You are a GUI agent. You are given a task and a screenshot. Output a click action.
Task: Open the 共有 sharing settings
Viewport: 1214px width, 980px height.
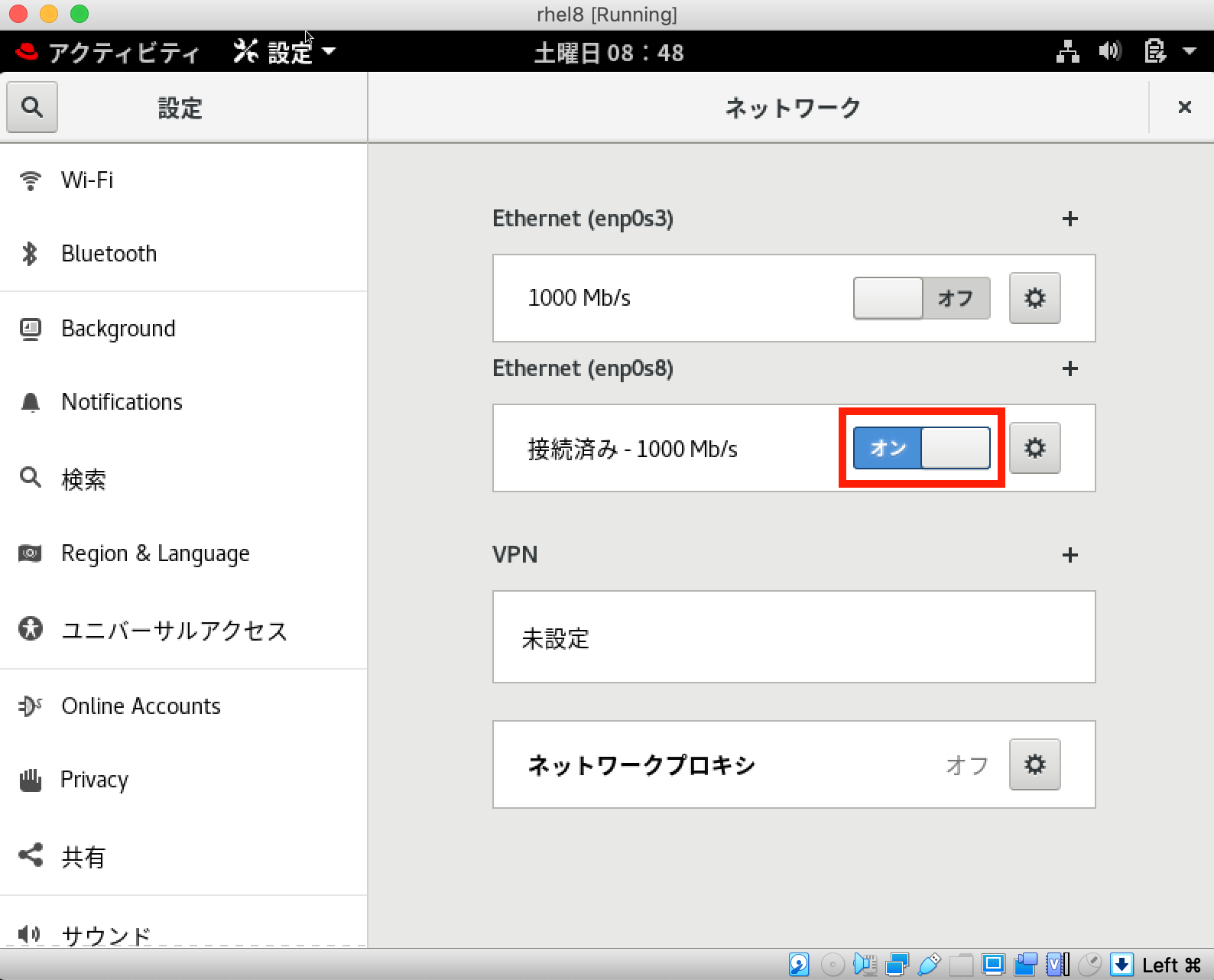tap(183, 856)
